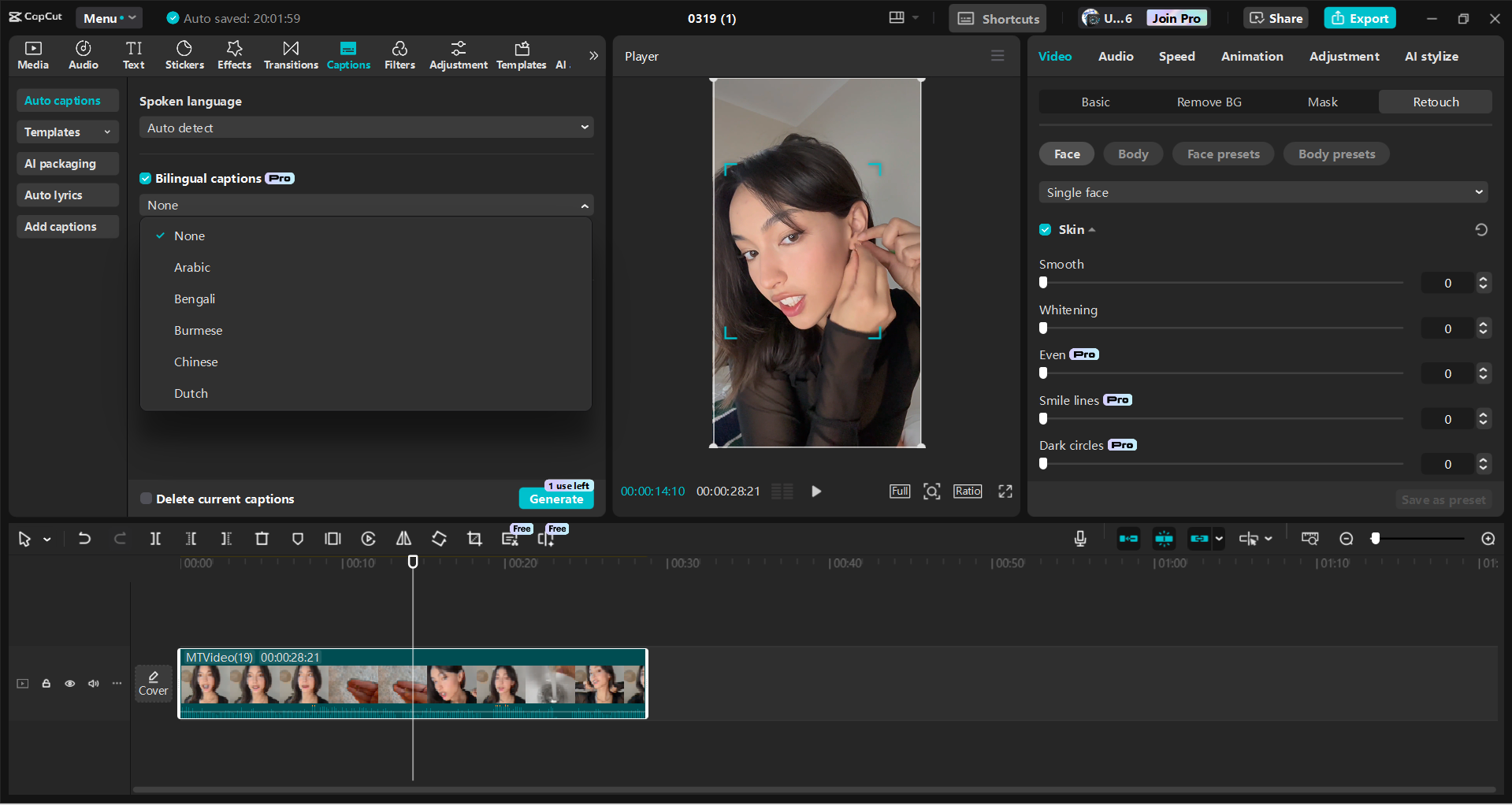Image resolution: width=1512 pixels, height=805 pixels.
Task: Expand the Single face dropdown
Action: point(1262,192)
